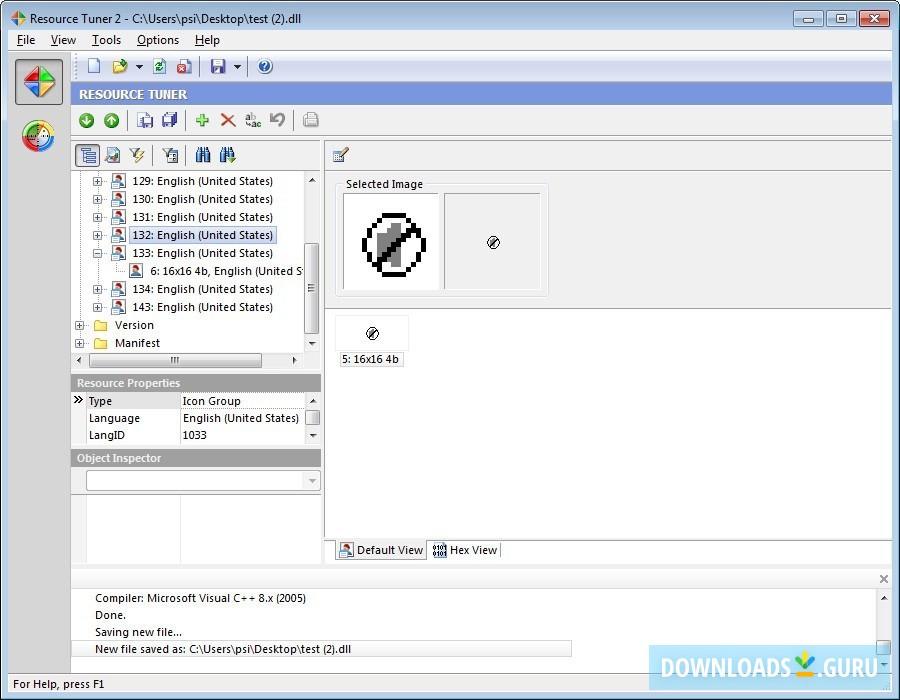This screenshot has width=900, height=700.
Task: Click the Save all resources icon
Action: pos(170,120)
